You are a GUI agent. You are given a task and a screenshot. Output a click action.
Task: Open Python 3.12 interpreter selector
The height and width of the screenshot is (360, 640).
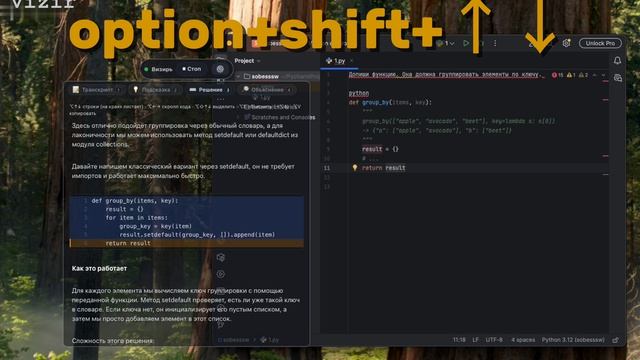pos(573,340)
